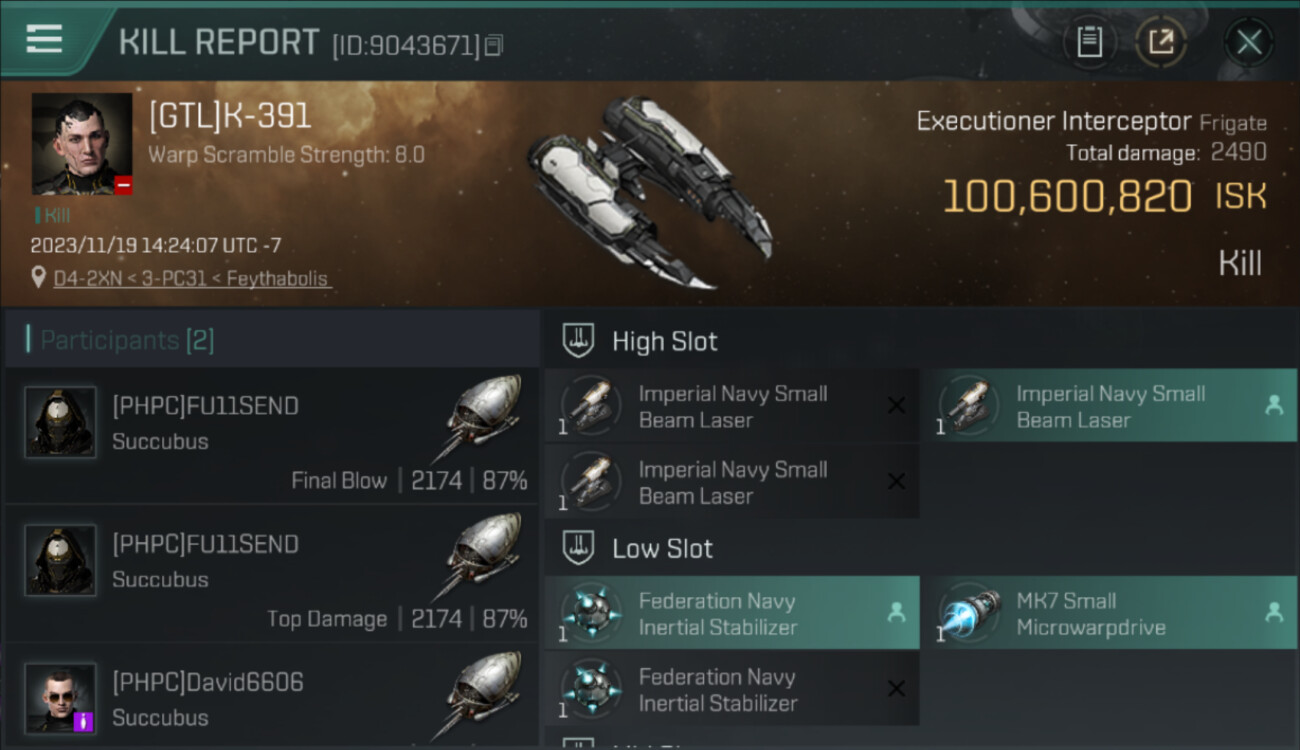Viewport: 1300px width, 750px height.
Task: Click the Executioner Interceptor ship image
Action: tap(648, 192)
